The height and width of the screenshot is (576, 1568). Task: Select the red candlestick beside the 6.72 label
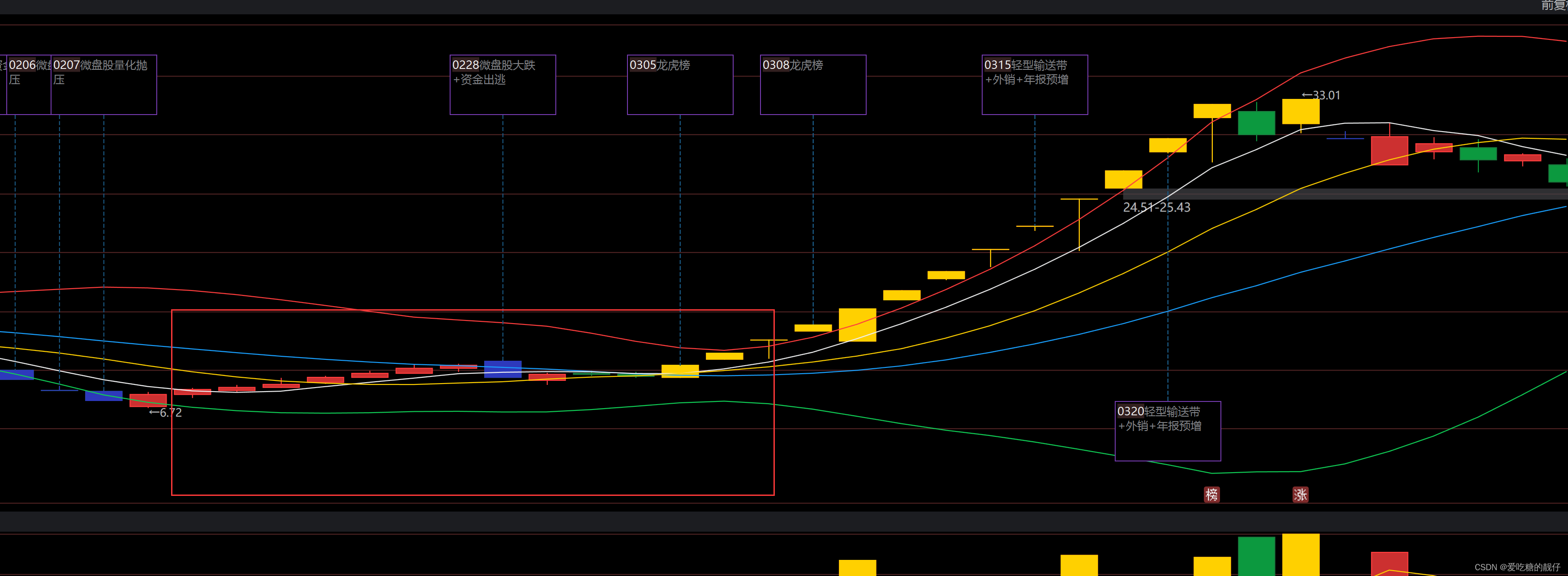point(148,400)
